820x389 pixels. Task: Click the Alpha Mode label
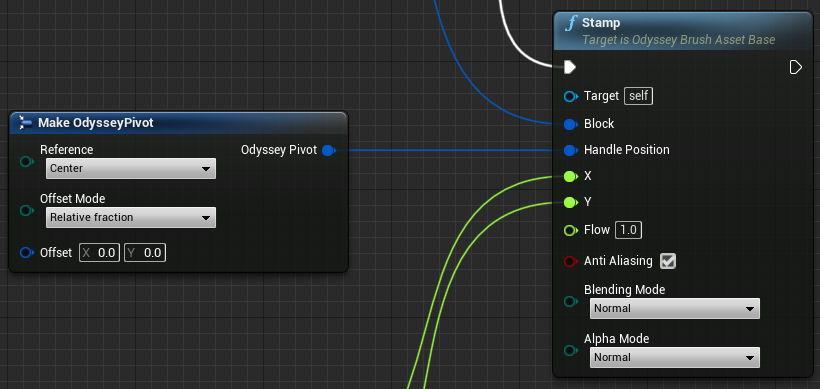[x=617, y=339]
